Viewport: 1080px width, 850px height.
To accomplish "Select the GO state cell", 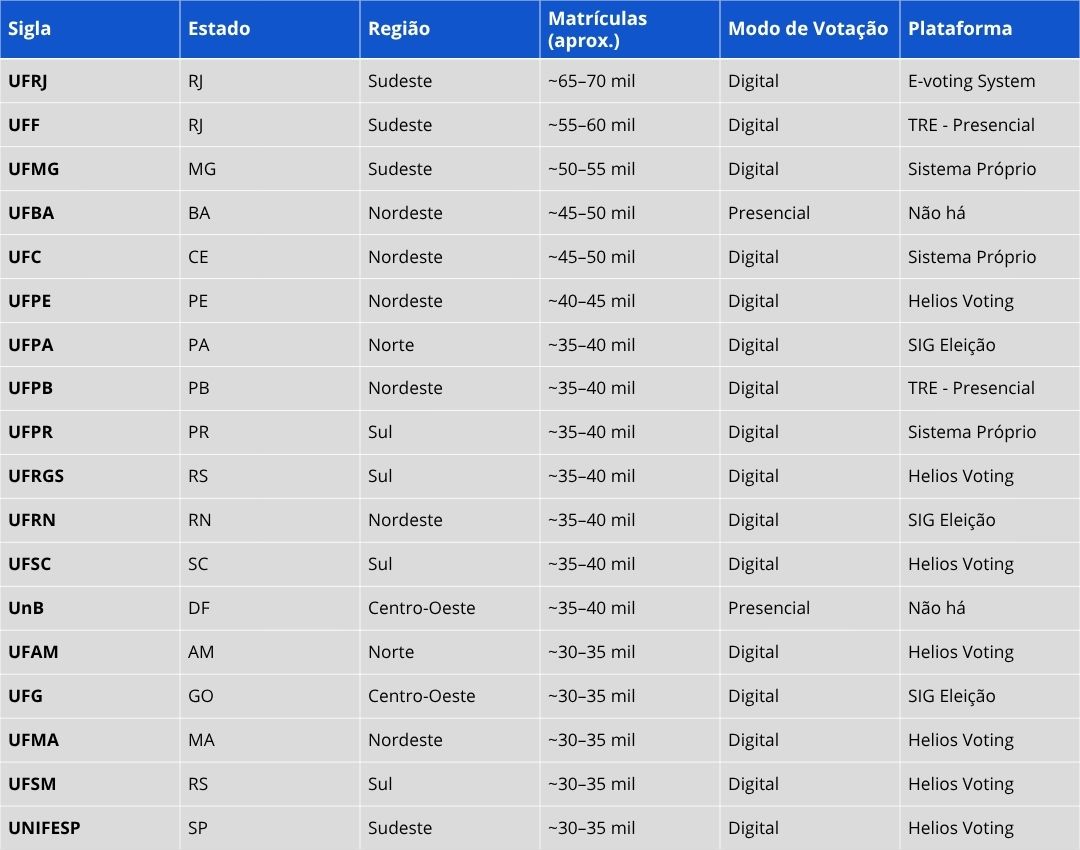I will (200, 696).
